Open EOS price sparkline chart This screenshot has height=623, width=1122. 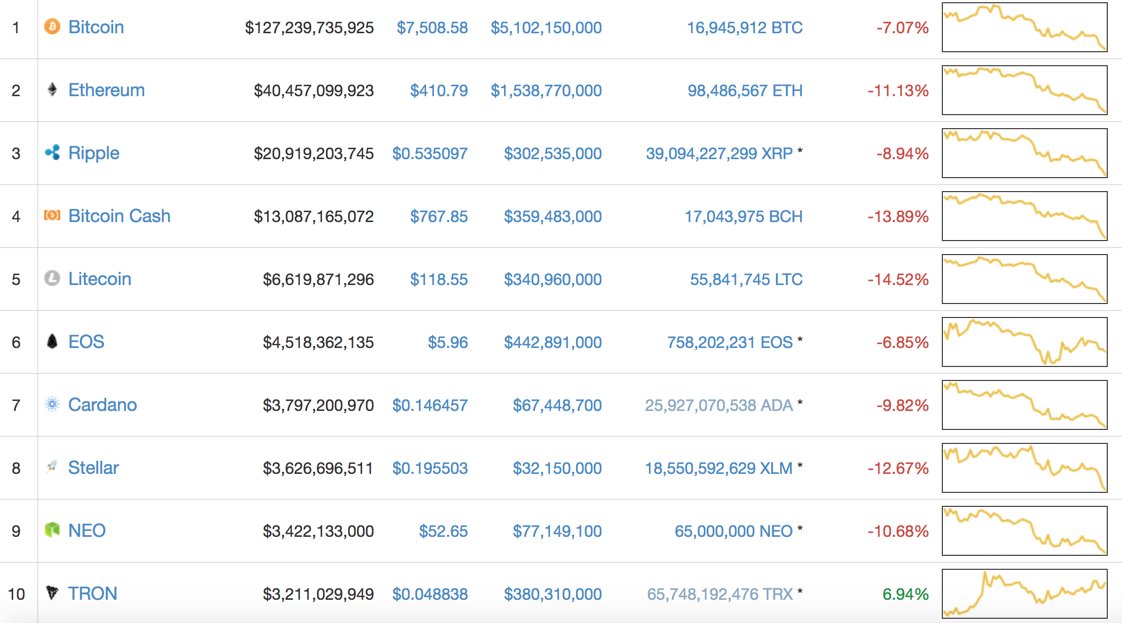click(1025, 342)
